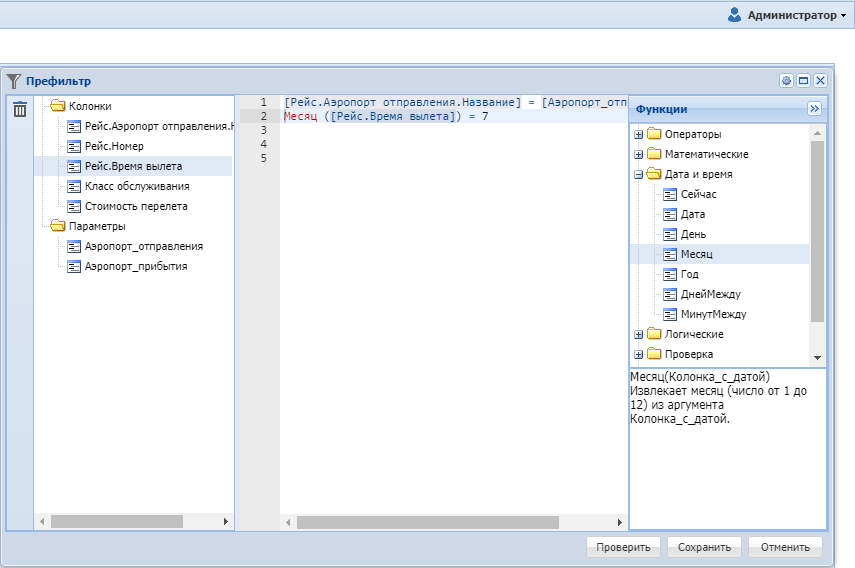Click line 3 in the expression editor
Viewport: 855px width, 568px height.
point(450,130)
